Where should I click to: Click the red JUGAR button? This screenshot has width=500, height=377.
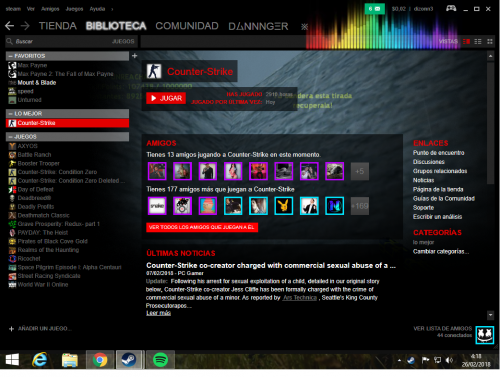click(x=166, y=98)
